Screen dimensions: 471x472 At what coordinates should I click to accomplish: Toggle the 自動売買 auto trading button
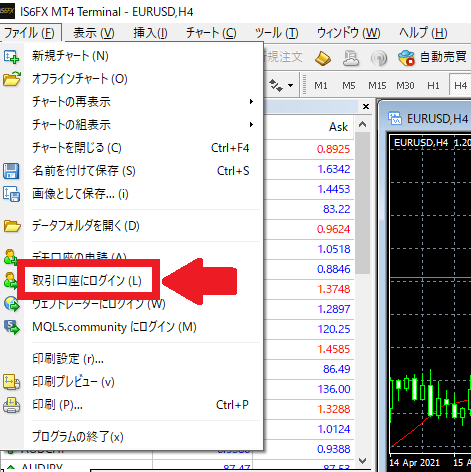point(433,57)
